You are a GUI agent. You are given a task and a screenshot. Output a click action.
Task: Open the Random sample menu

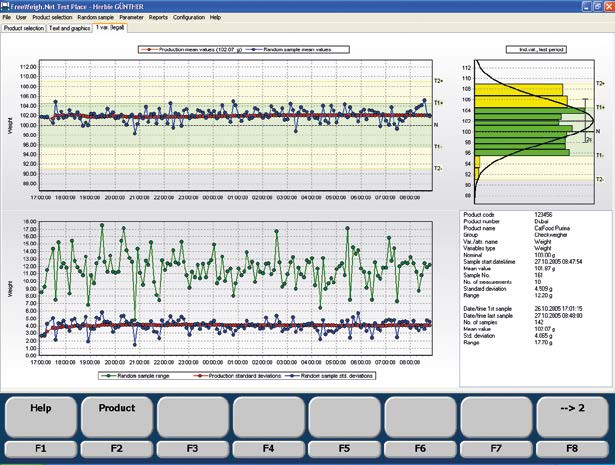[95, 17]
